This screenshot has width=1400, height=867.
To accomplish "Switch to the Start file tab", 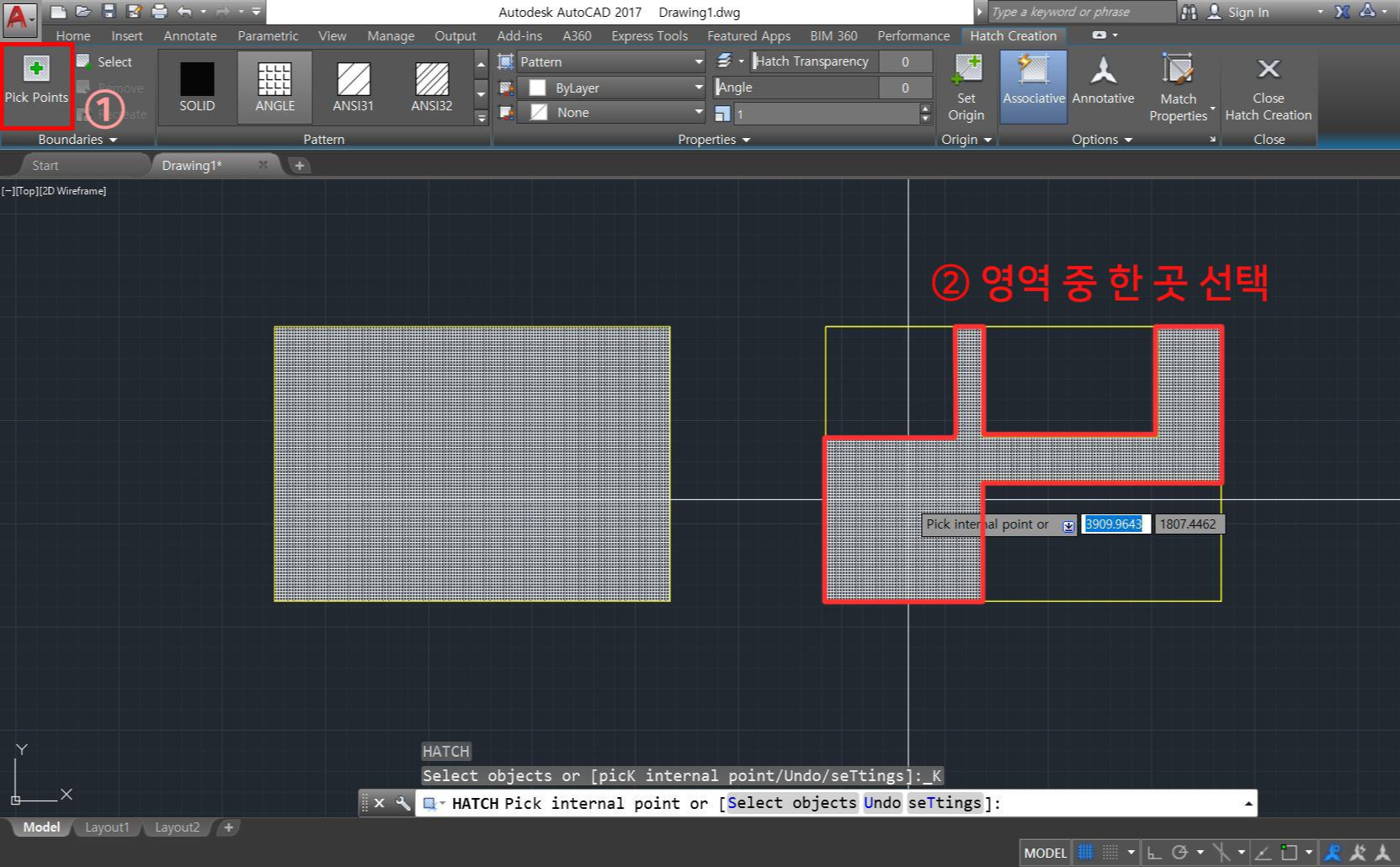I will coord(45,165).
